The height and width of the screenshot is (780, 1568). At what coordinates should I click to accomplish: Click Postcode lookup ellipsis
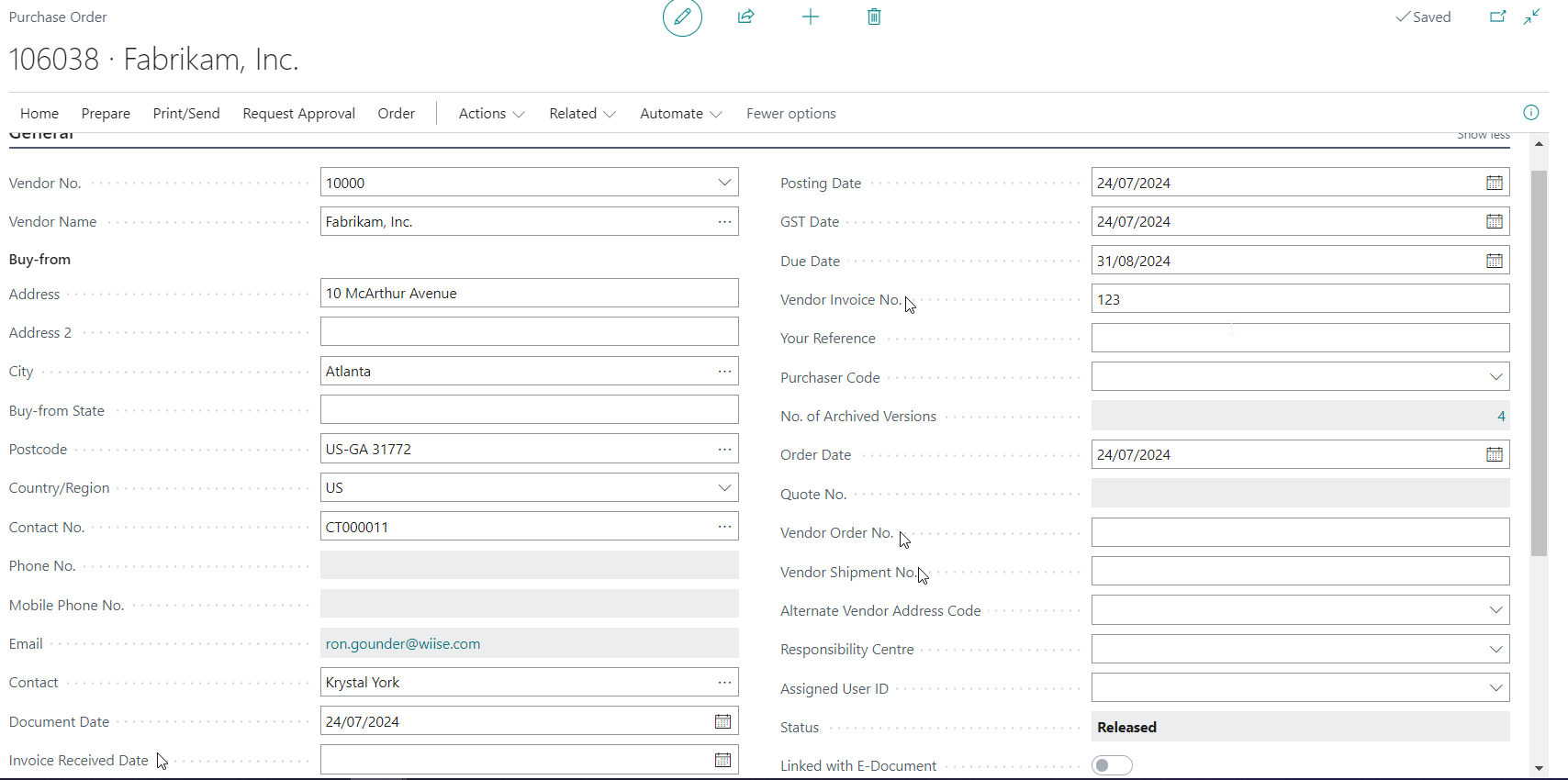click(724, 449)
